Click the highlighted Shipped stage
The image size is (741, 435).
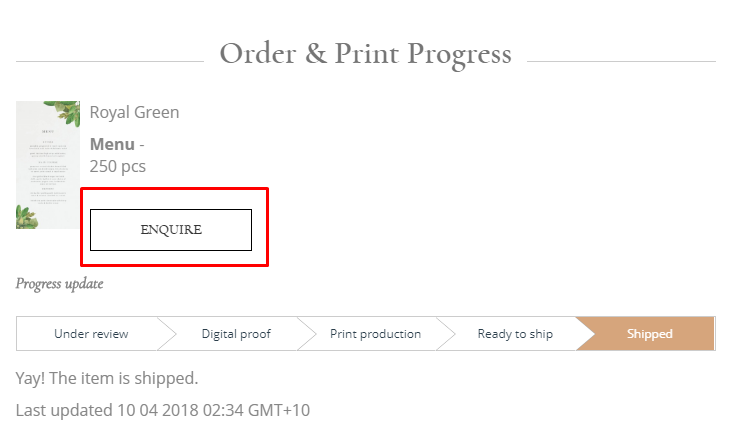[x=649, y=334]
